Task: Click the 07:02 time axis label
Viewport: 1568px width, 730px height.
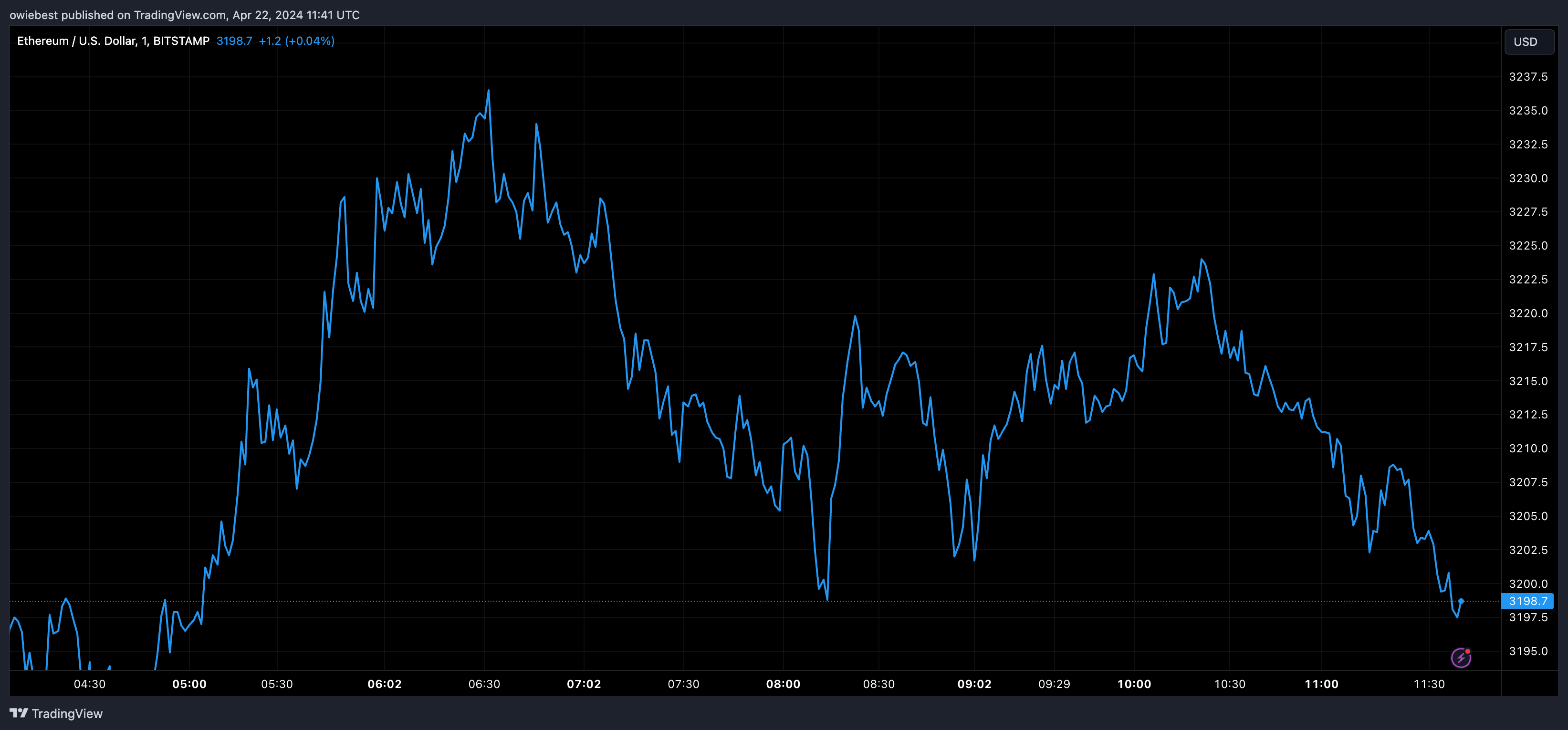Action: click(584, 684)
